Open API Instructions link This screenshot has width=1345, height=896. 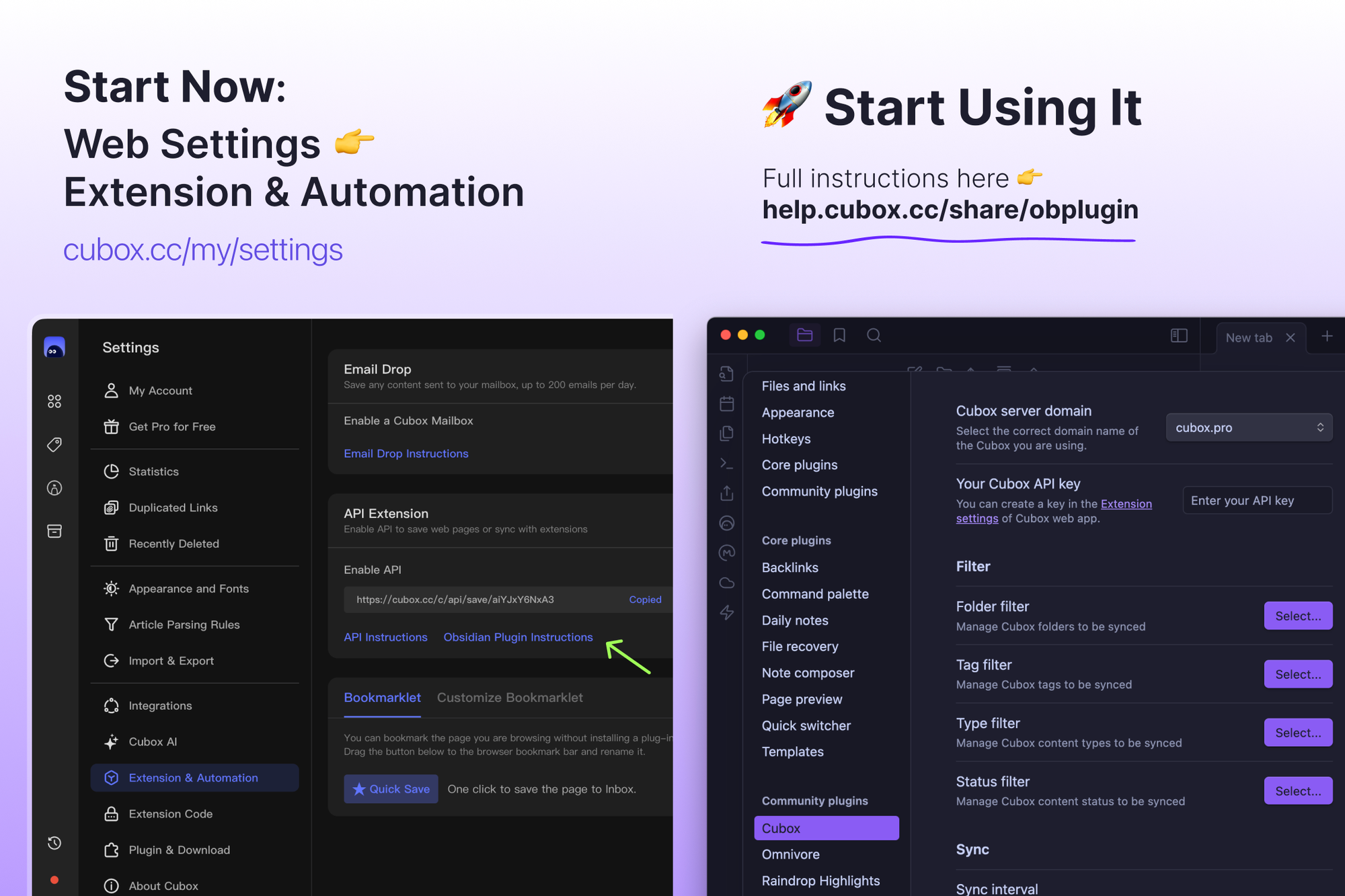(385, 637)
